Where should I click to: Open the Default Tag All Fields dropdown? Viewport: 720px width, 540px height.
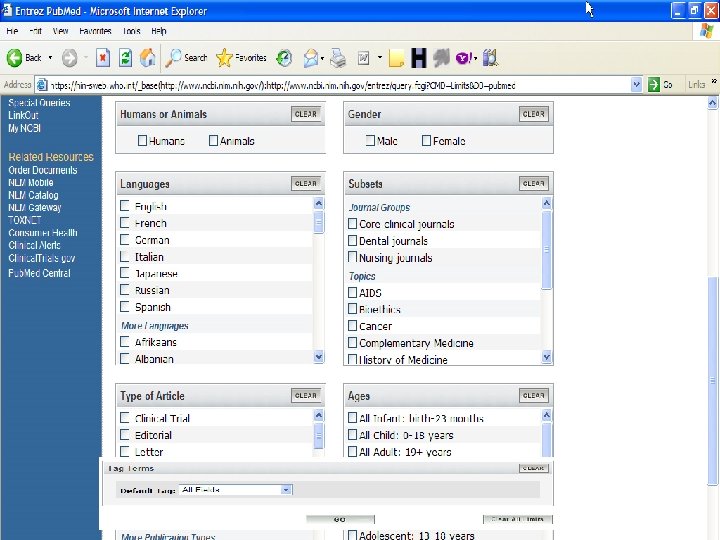236,490
